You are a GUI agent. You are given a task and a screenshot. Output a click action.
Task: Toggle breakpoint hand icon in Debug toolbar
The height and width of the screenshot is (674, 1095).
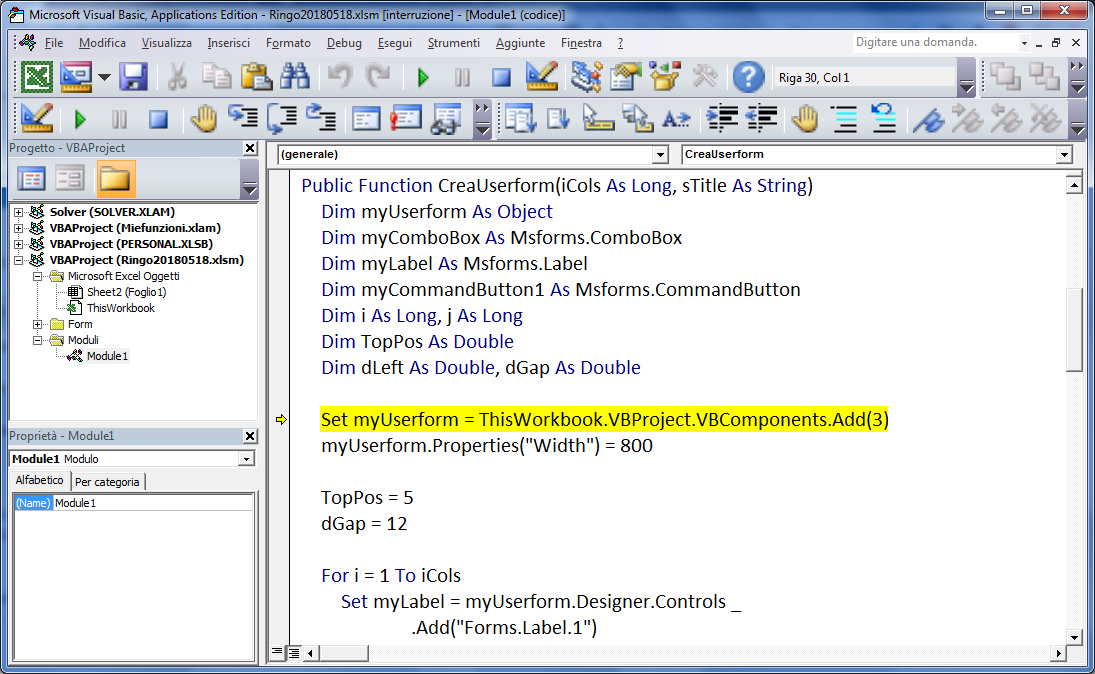[203, 119]
